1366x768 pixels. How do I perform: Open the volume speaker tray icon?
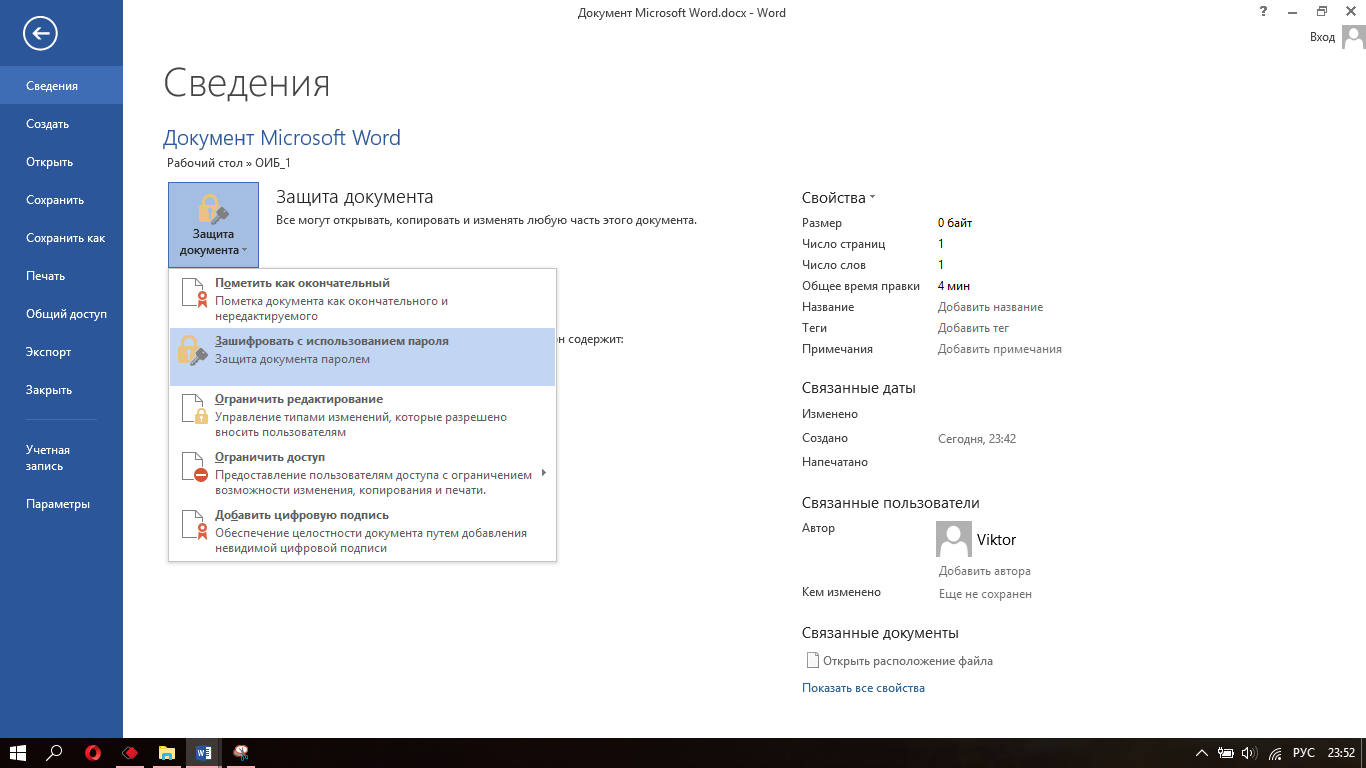pos(1250,753)
